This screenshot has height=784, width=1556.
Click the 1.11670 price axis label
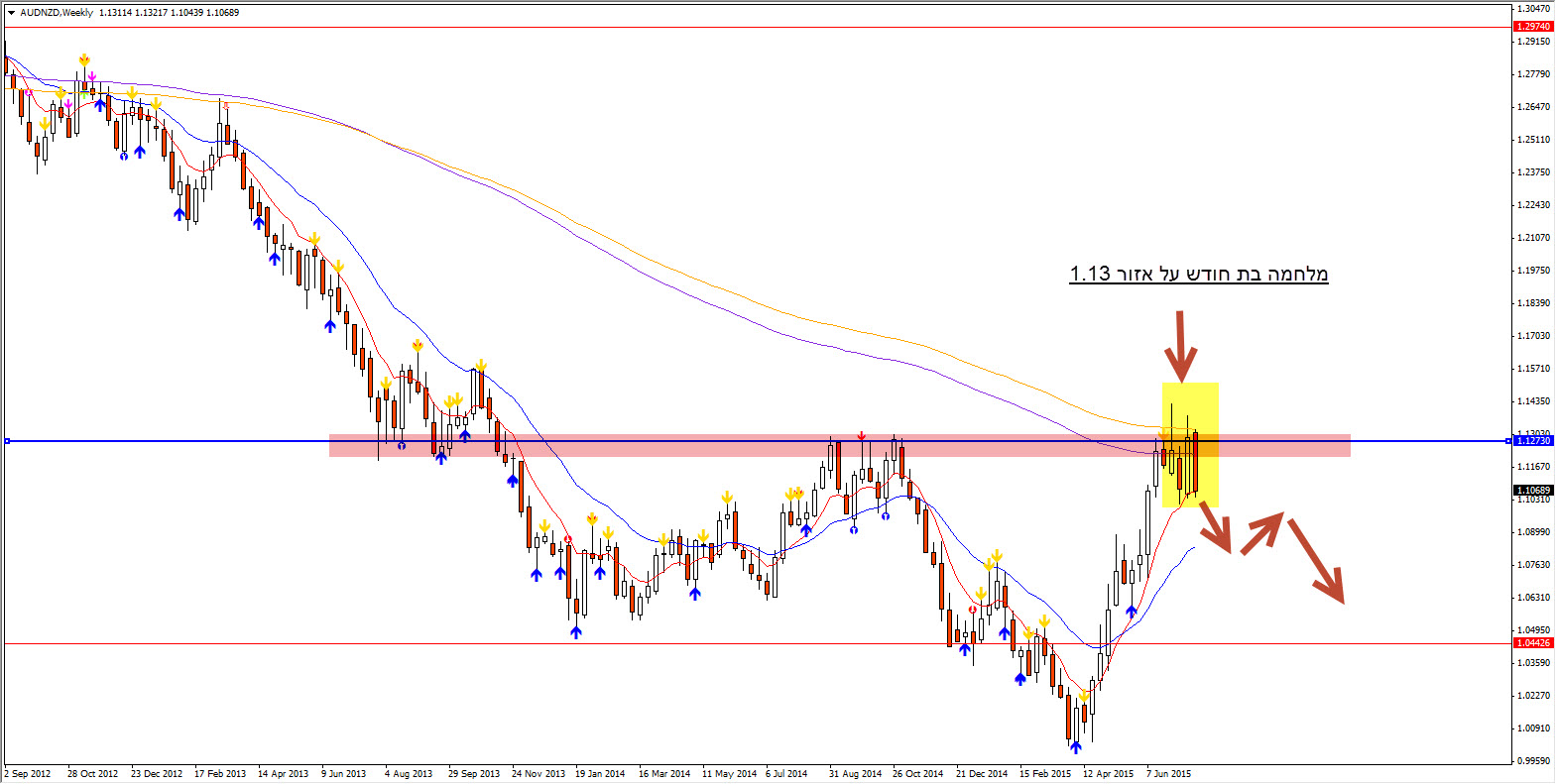click(1533, 466)
